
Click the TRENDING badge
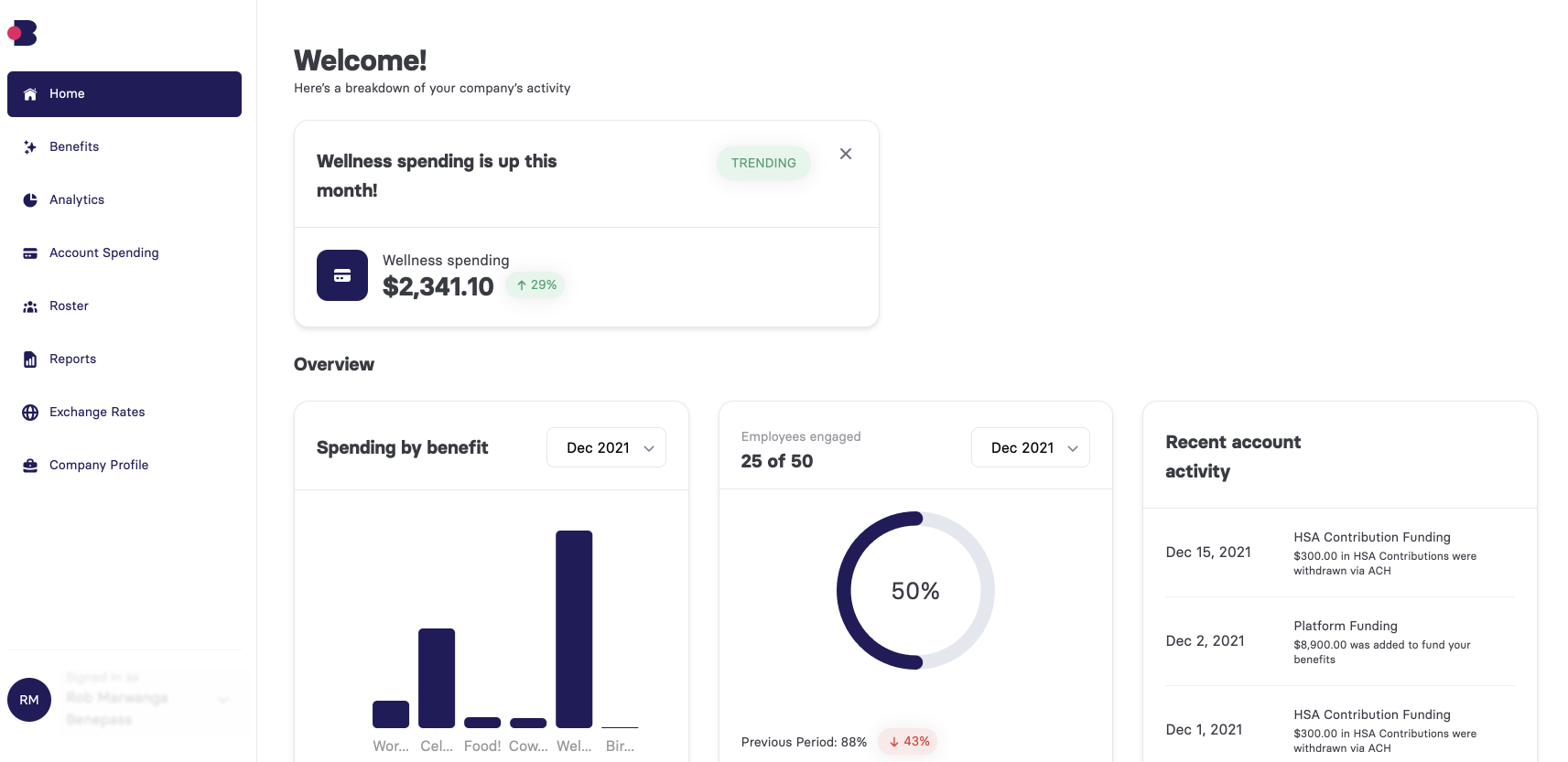click(763, 163)
